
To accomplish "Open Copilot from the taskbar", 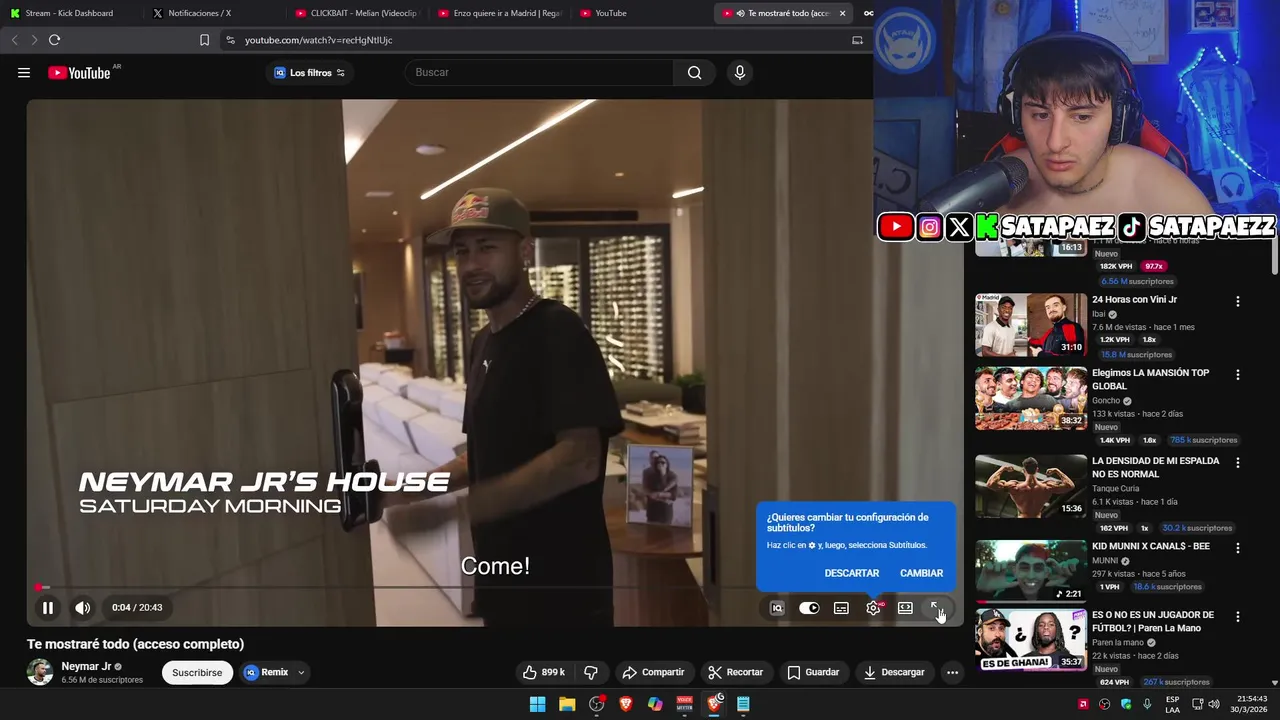I will [x=655, y=704].
